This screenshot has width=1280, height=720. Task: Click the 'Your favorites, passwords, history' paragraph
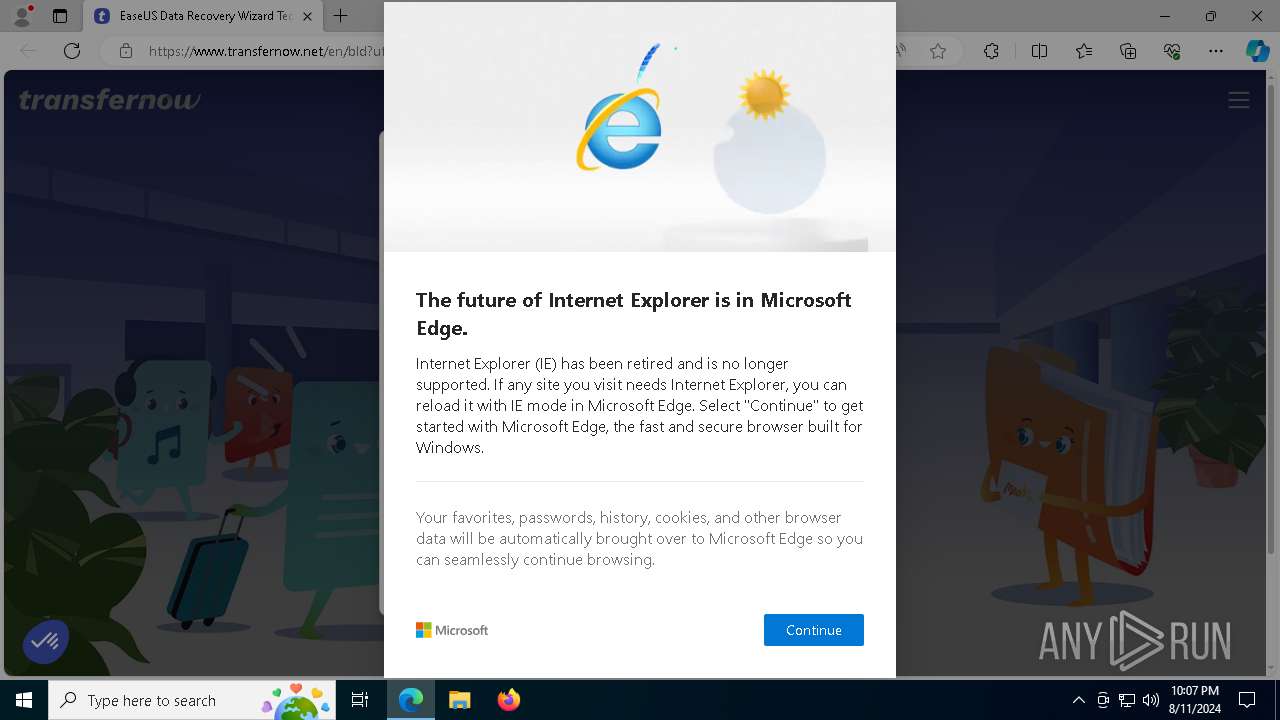tap(639, 539)
